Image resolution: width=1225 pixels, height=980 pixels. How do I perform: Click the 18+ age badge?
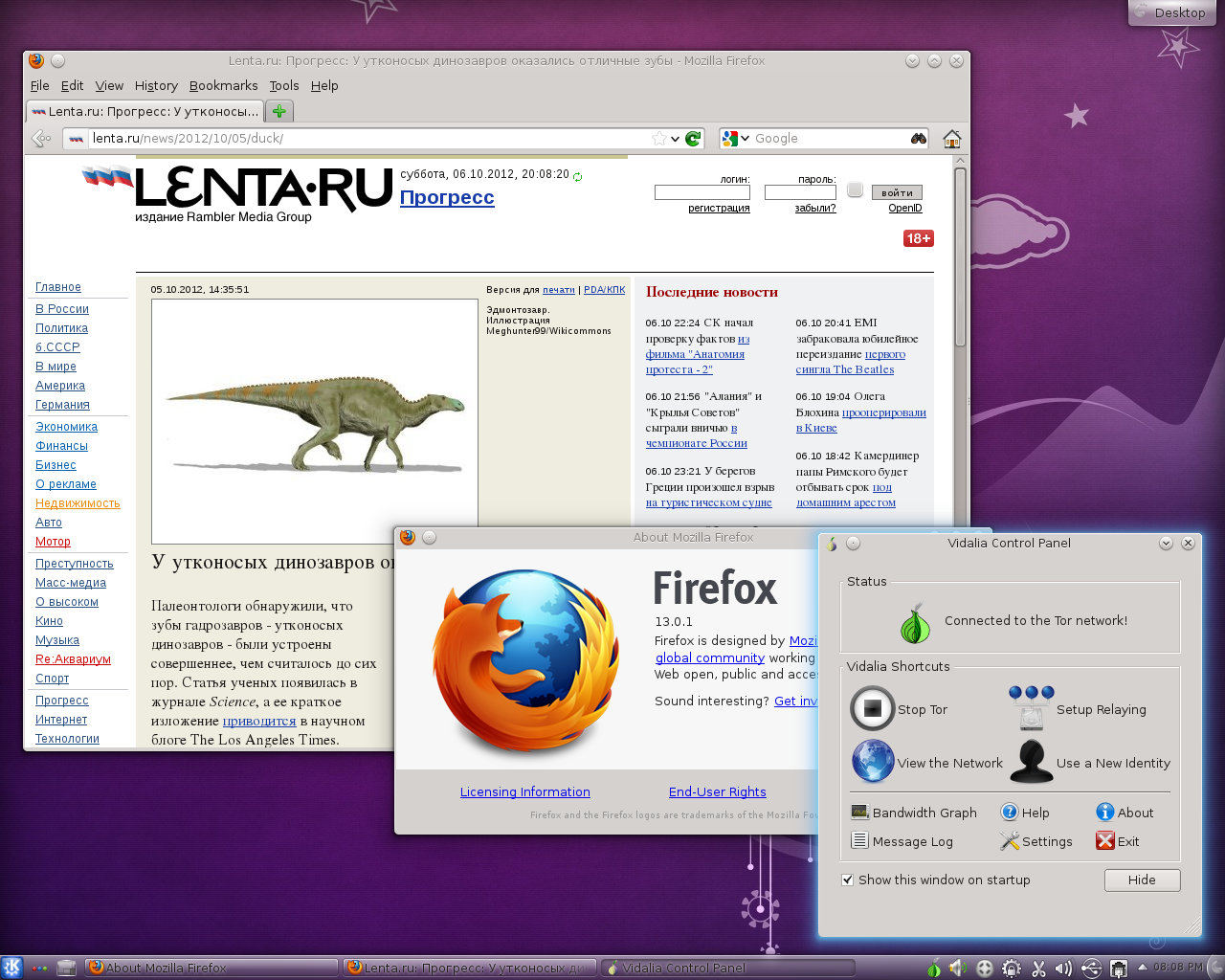pos(918,238)
